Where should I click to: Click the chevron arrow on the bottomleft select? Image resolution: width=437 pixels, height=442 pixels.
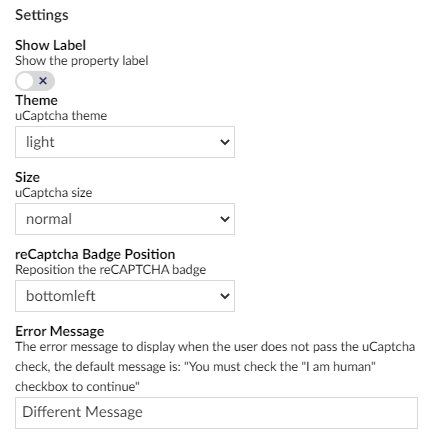pos(225,296)
